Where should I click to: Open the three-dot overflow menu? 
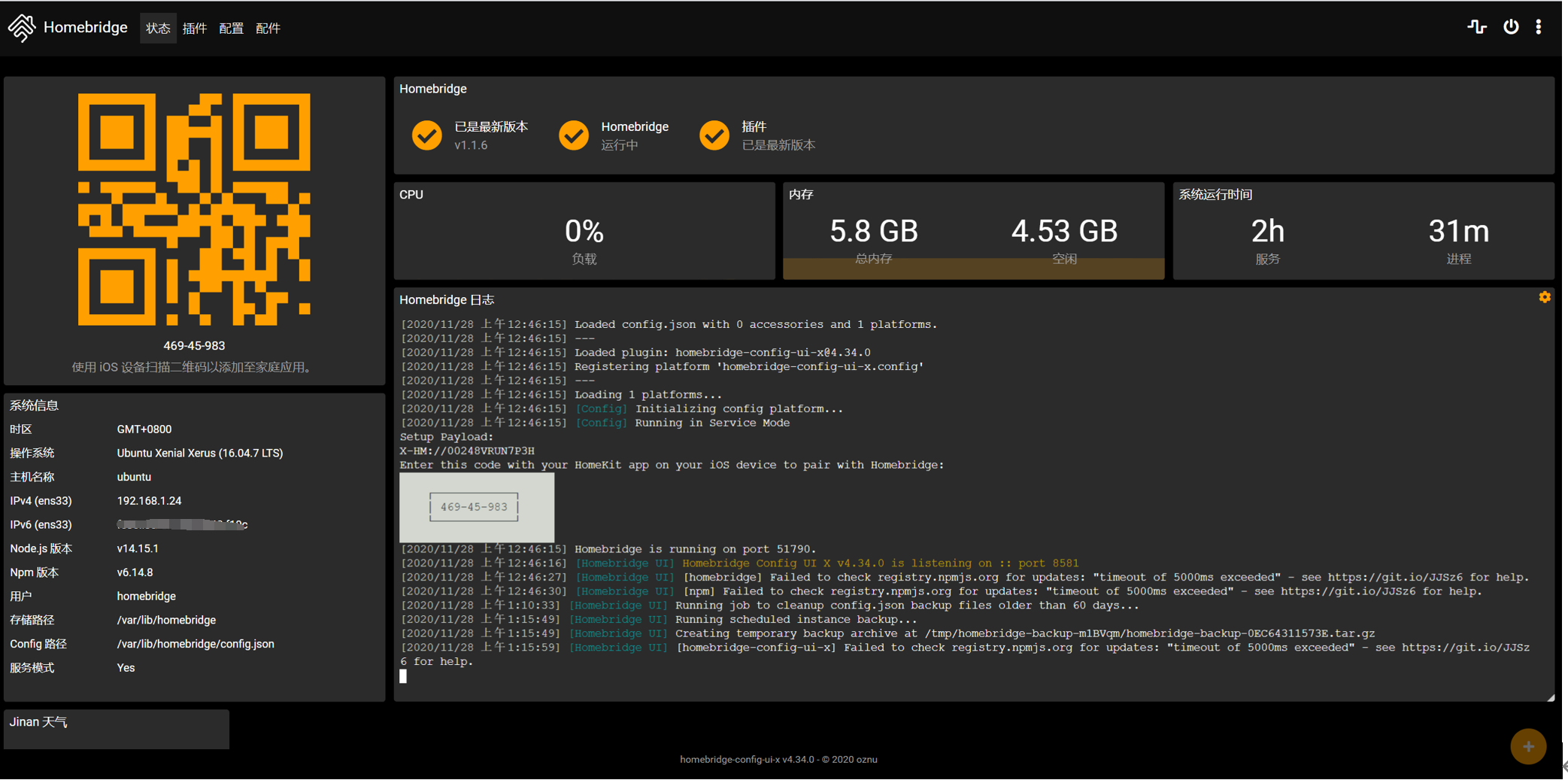pos(1539,26)
